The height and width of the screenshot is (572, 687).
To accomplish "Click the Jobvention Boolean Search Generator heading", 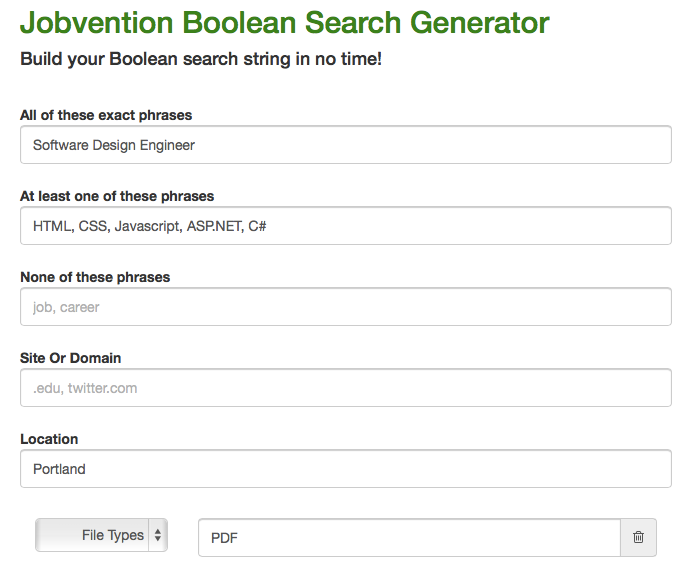I will pos(285,22).
